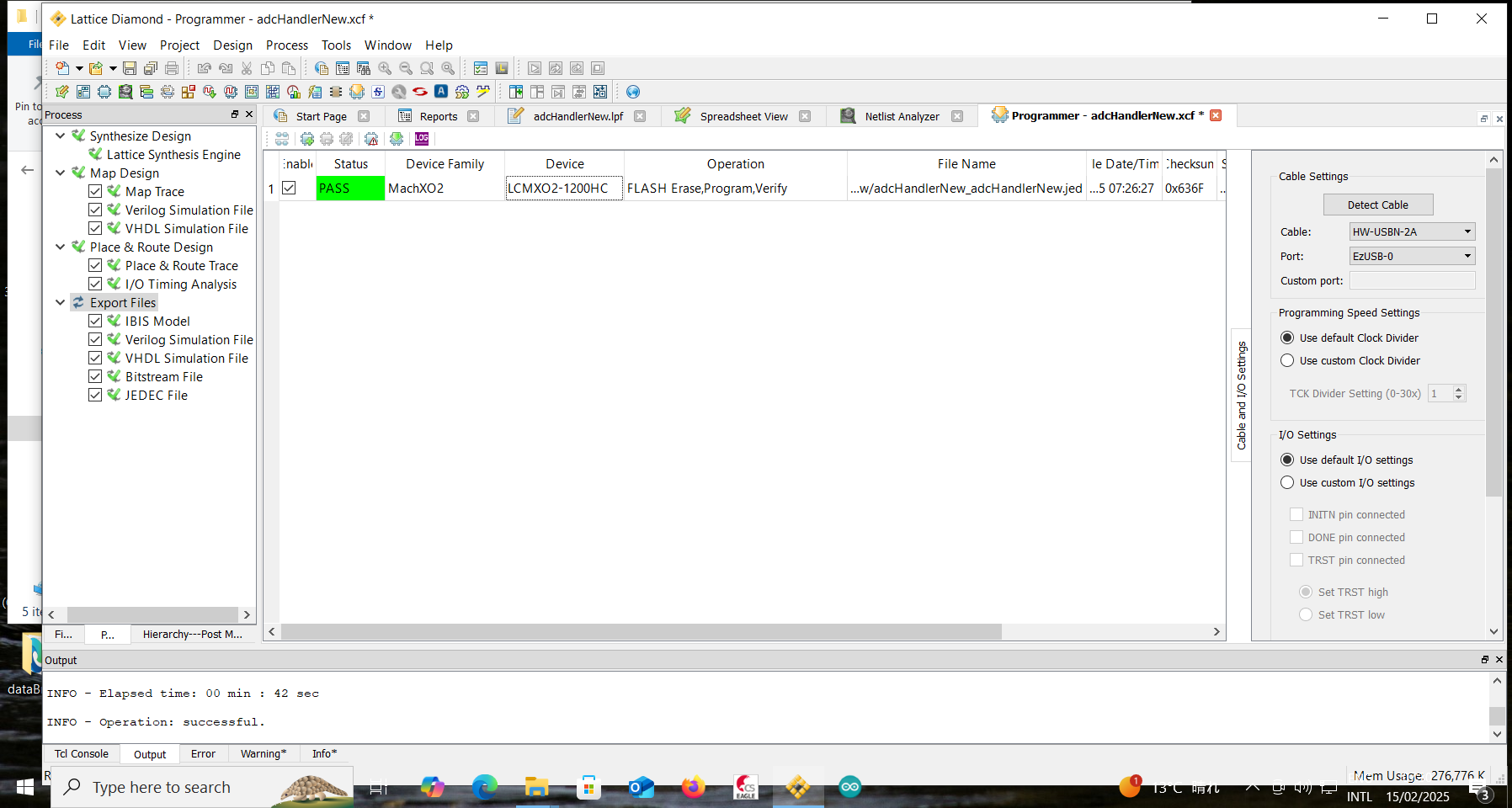The height and width of the screenshot is (808, 1512).
Task: Open the Programmer tool toolbar icon
Action: pos(357,92)
